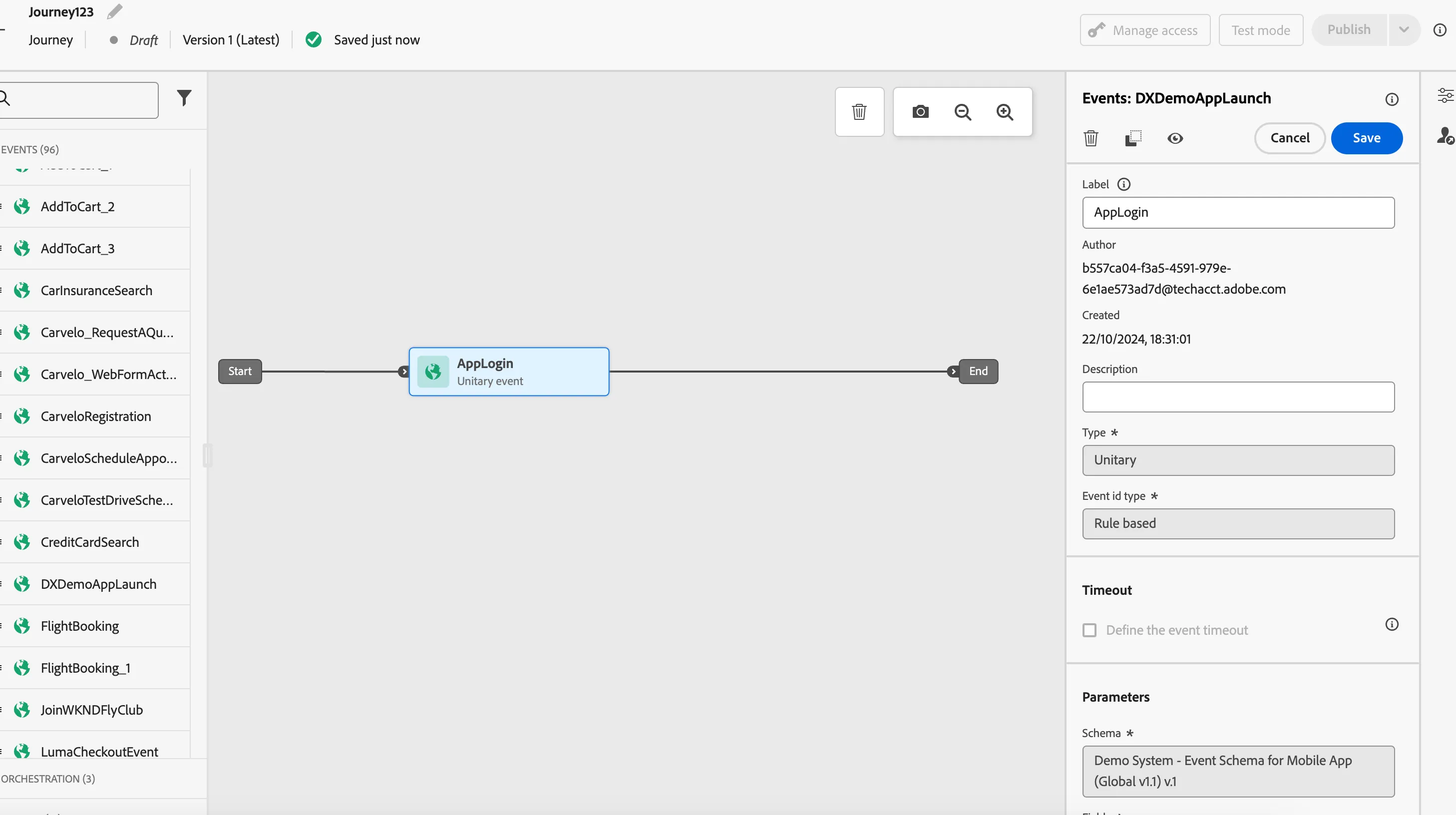Zoom in on the canvas
This screenshot has height=815, width=1456.
click(x=1005, y=112)
